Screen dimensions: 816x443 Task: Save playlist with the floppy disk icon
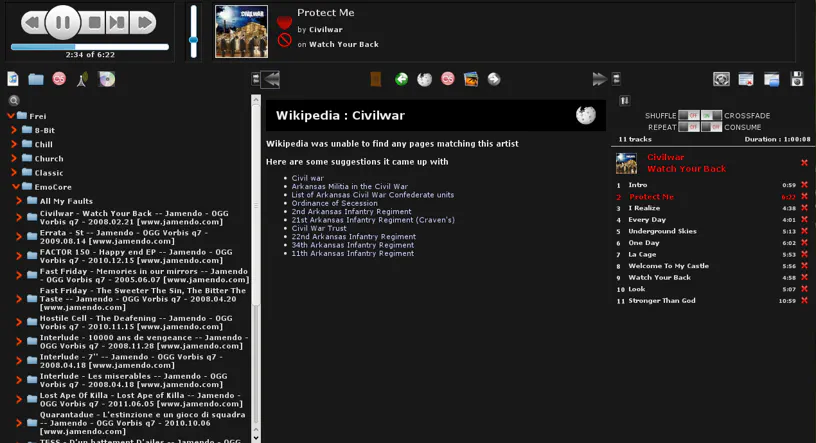coord(797,79)
